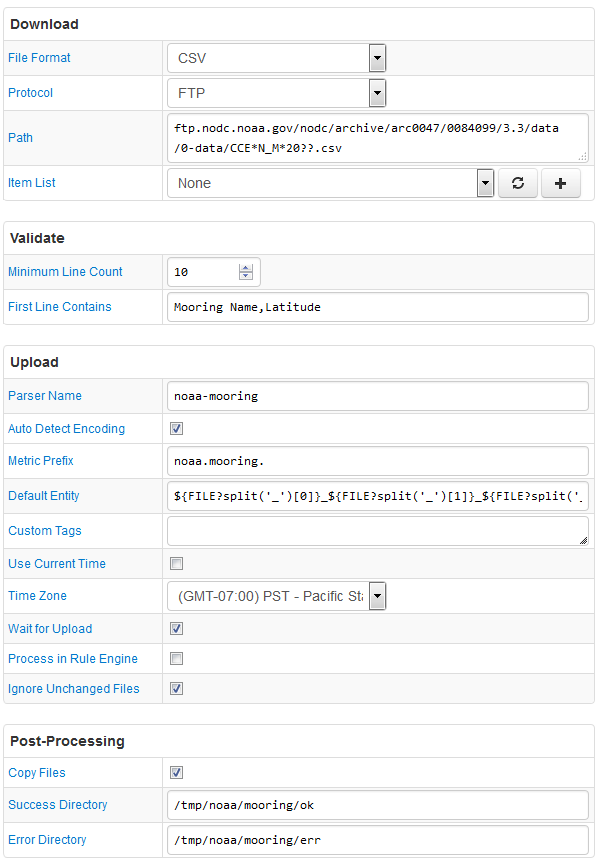The image size is (597, 863).
Task: Click the Error Directory label link
Action: tap(47, 840)
